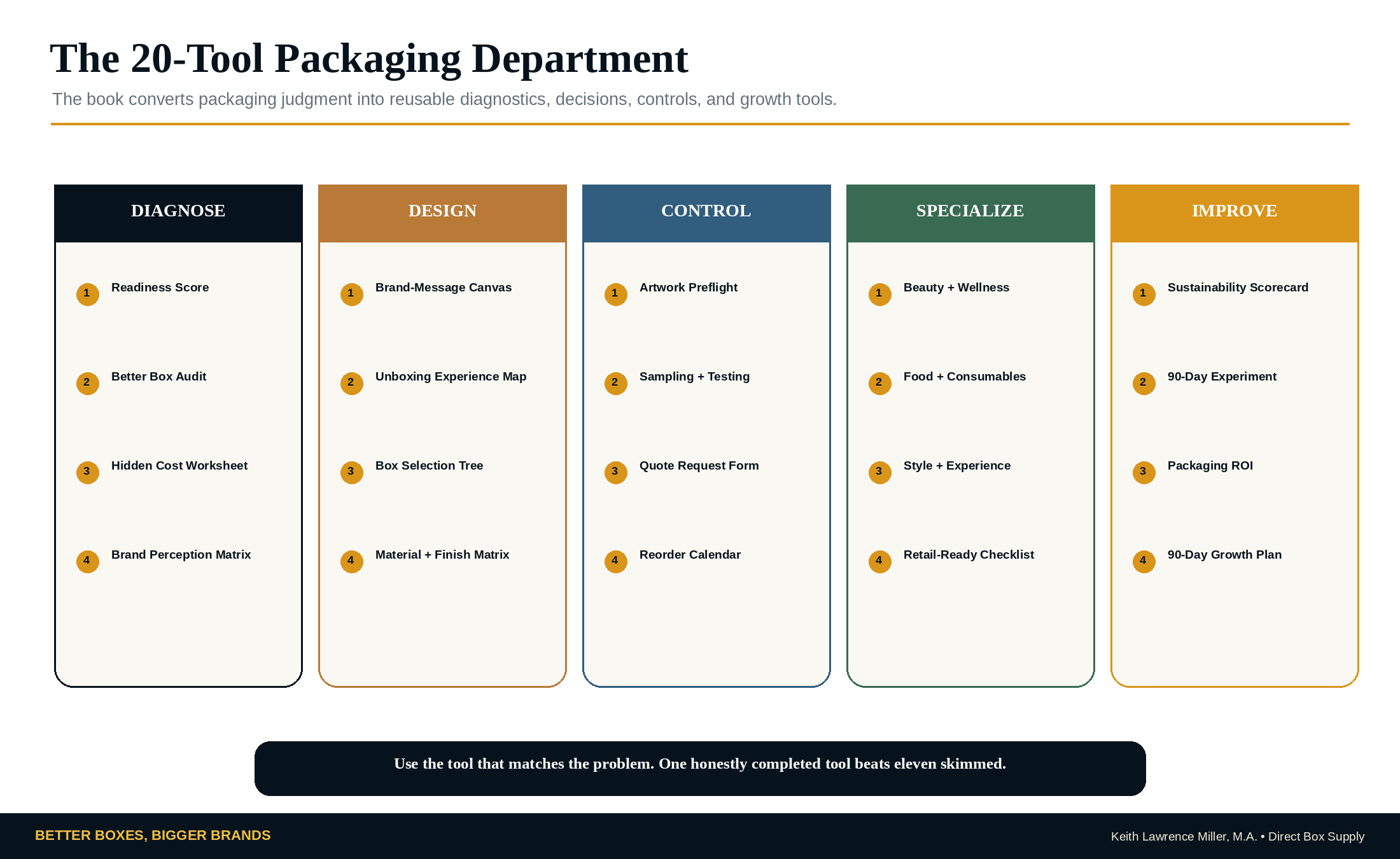Image resolution: width=1400 pixels, height=859 pixels.
Task: Click the Retail-Ready Checklist label
Action: [969, 555]
